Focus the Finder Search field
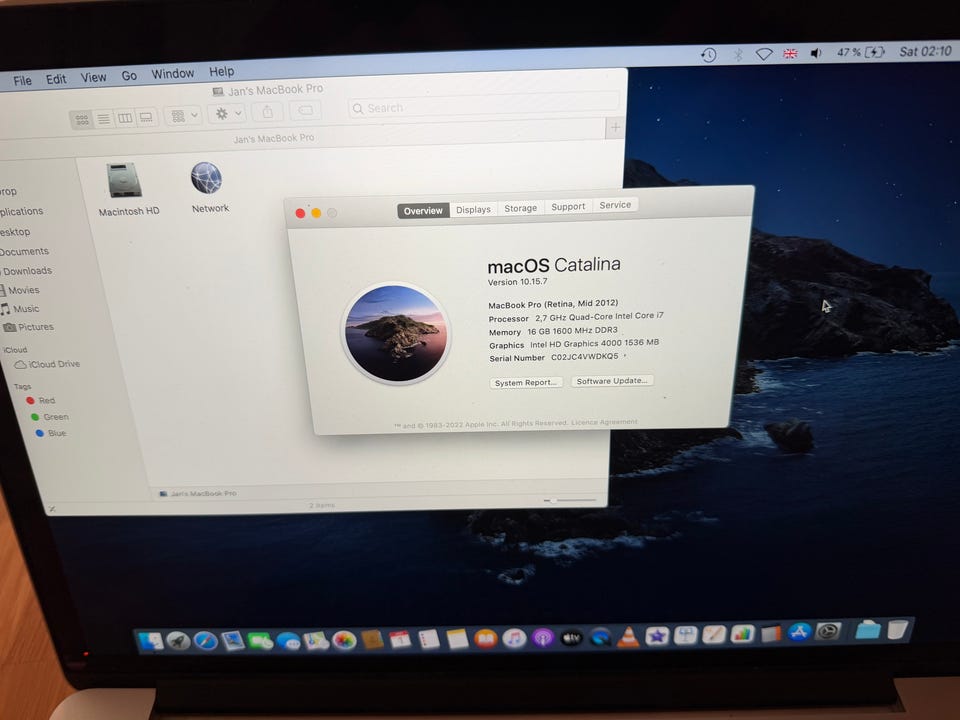960x720 pixels. (484, 104)
